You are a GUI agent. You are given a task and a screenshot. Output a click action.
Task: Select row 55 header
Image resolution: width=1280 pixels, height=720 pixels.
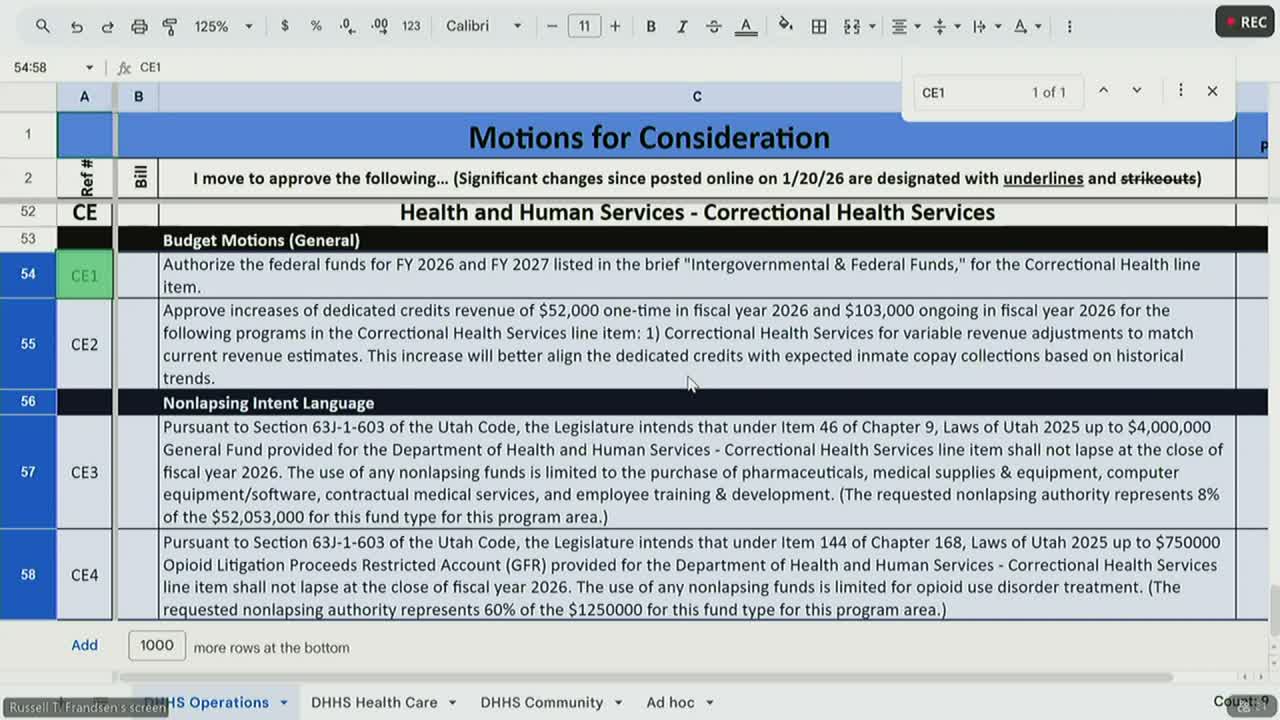click(28, 344)
